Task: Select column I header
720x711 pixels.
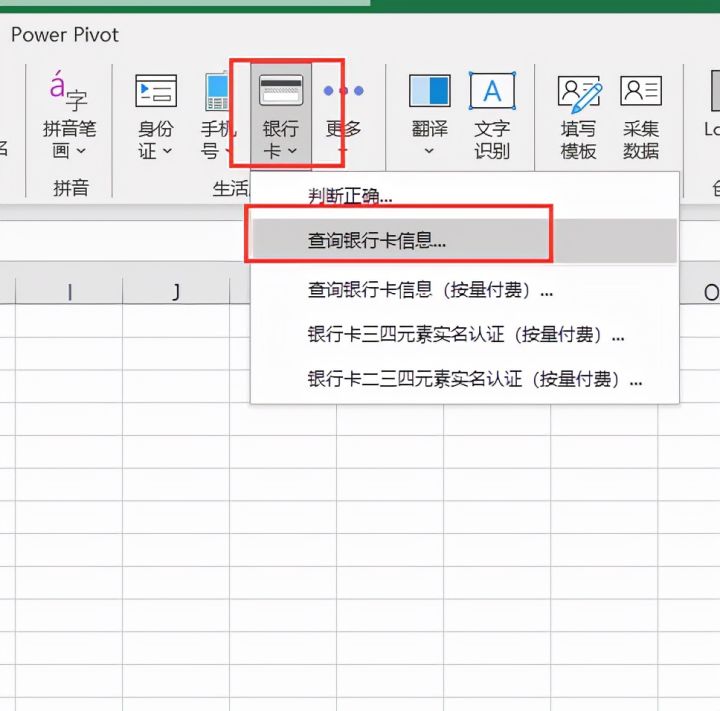Action: point(69,292)
